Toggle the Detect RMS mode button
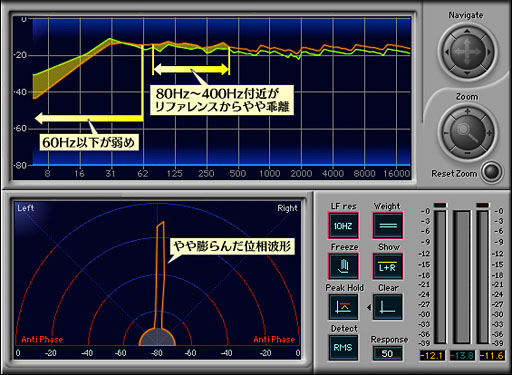Viewport: 512px width, 375px height. click(343, 348)
